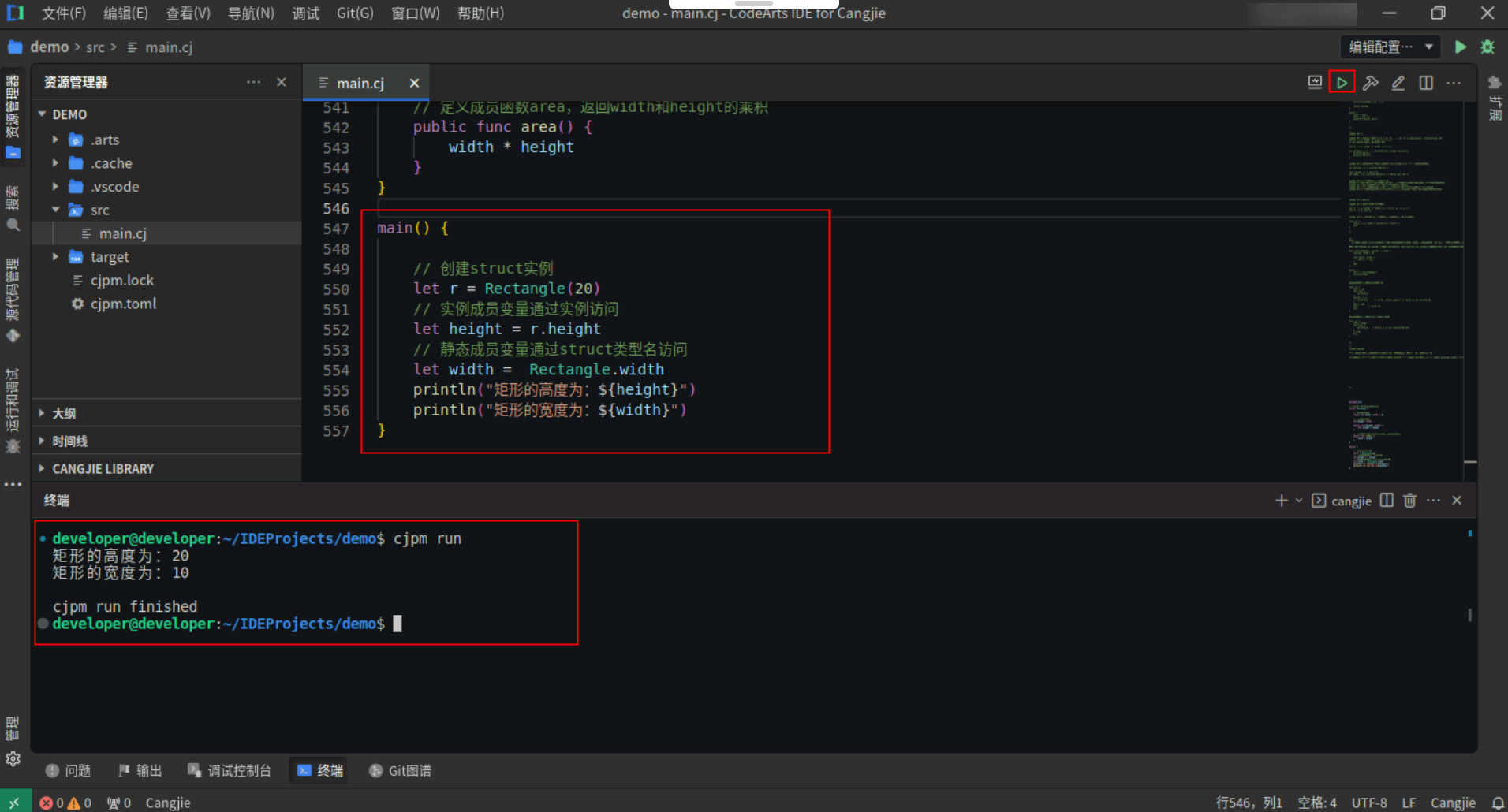Kill terminal with the trash icon
The width and height of the screenshot is (1508, 812).
click(1410, 501)
